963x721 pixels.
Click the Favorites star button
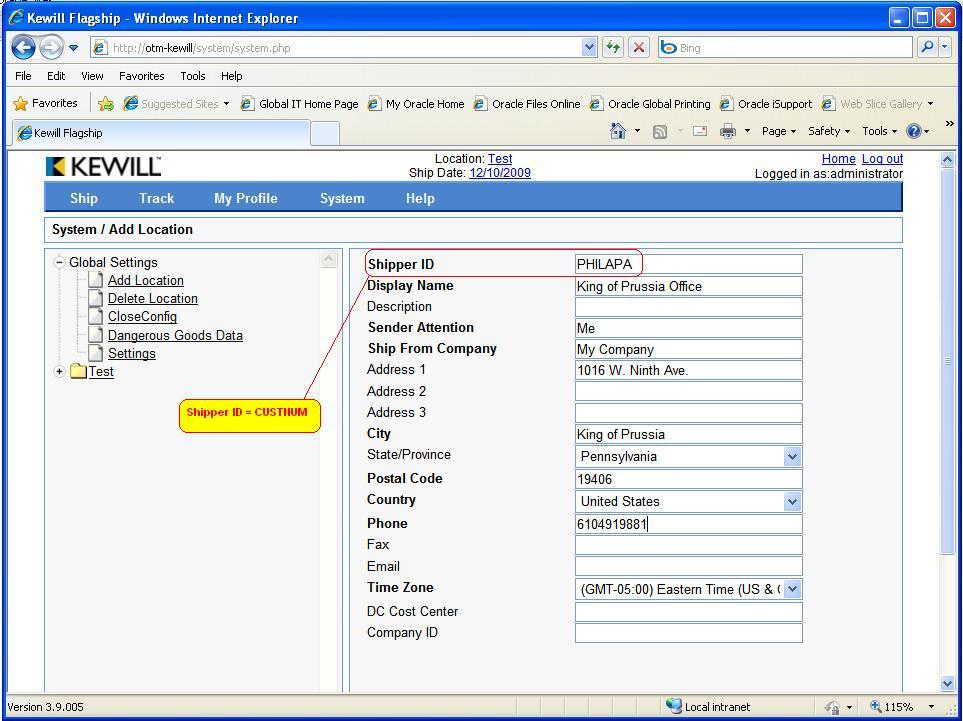click(46, 103)
